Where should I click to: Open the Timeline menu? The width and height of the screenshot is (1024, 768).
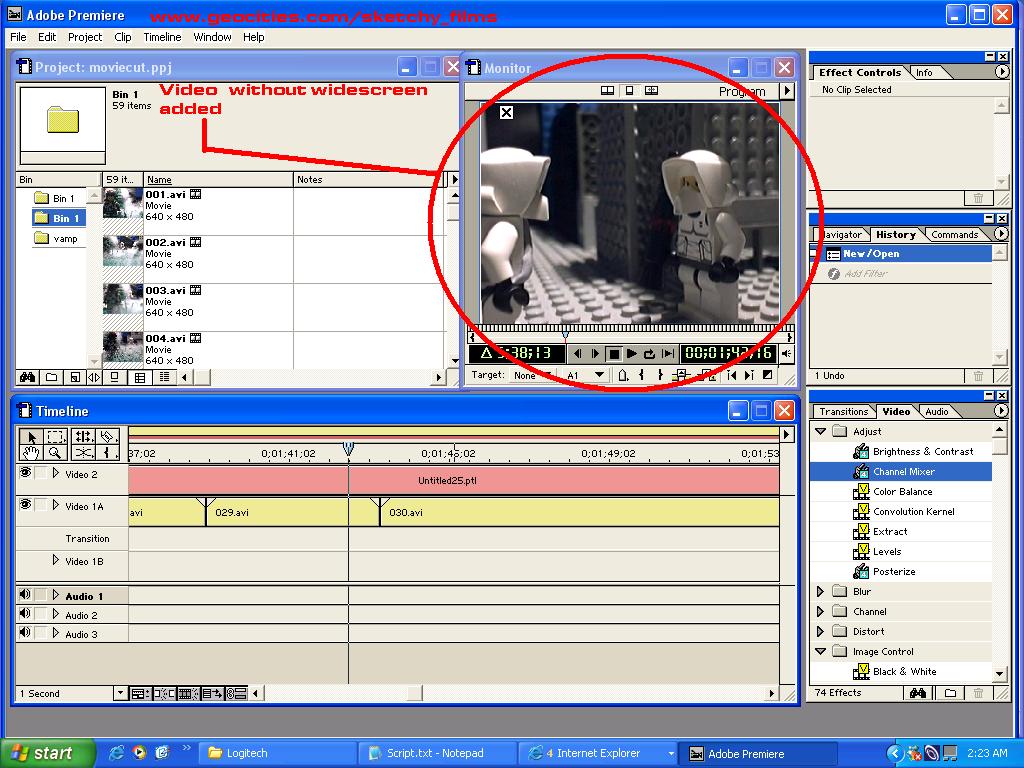click(x=162, y=37)
